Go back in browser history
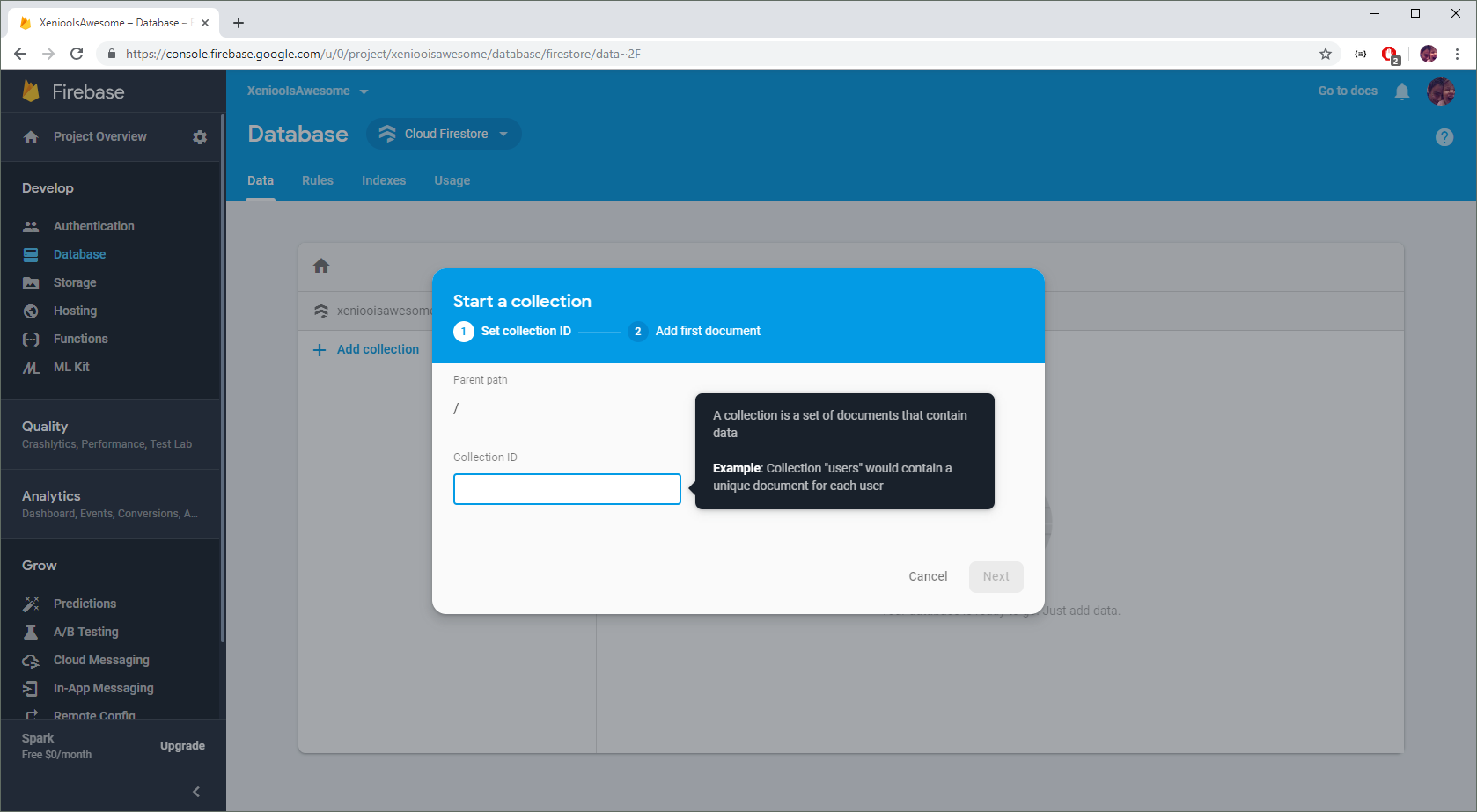This screenshot has width=1477, height=812. coord(20,54)
